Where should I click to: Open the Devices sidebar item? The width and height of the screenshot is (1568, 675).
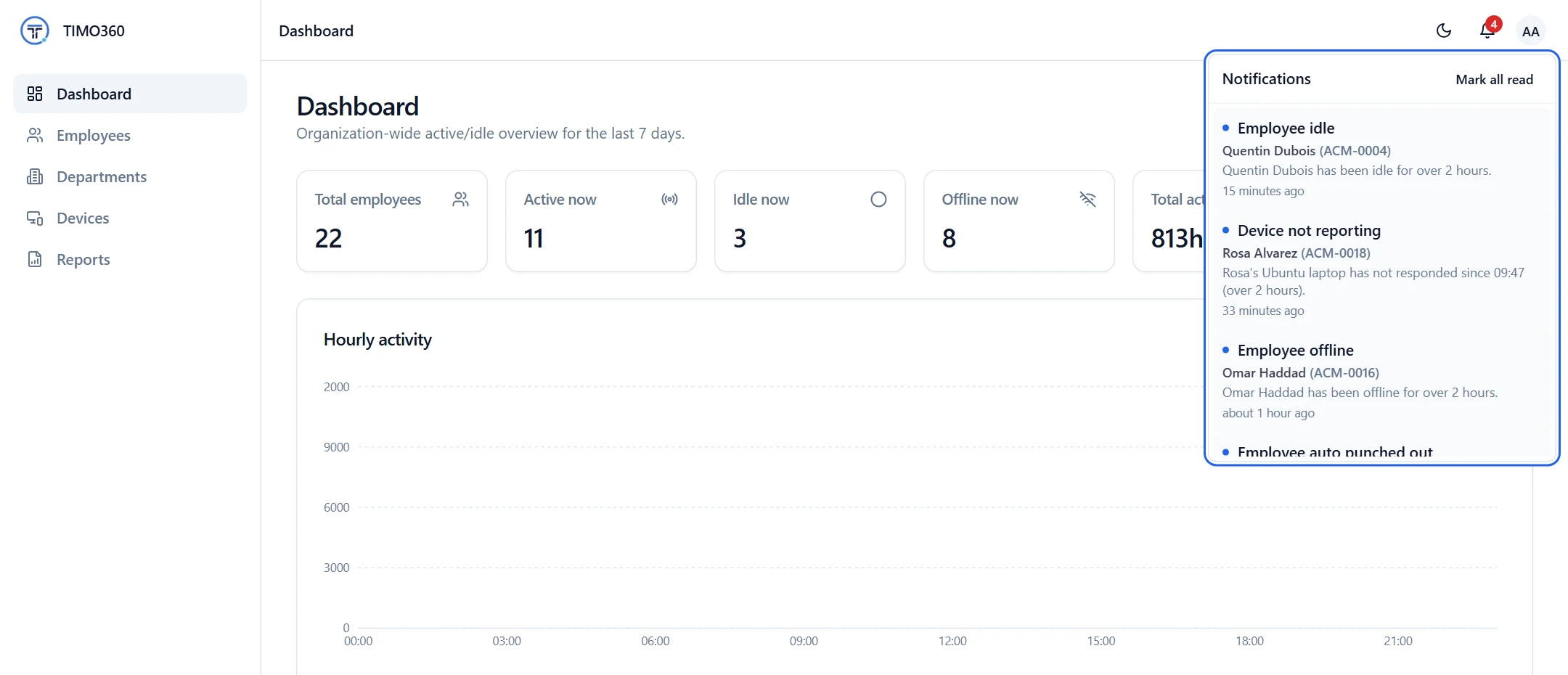[130, 218]
